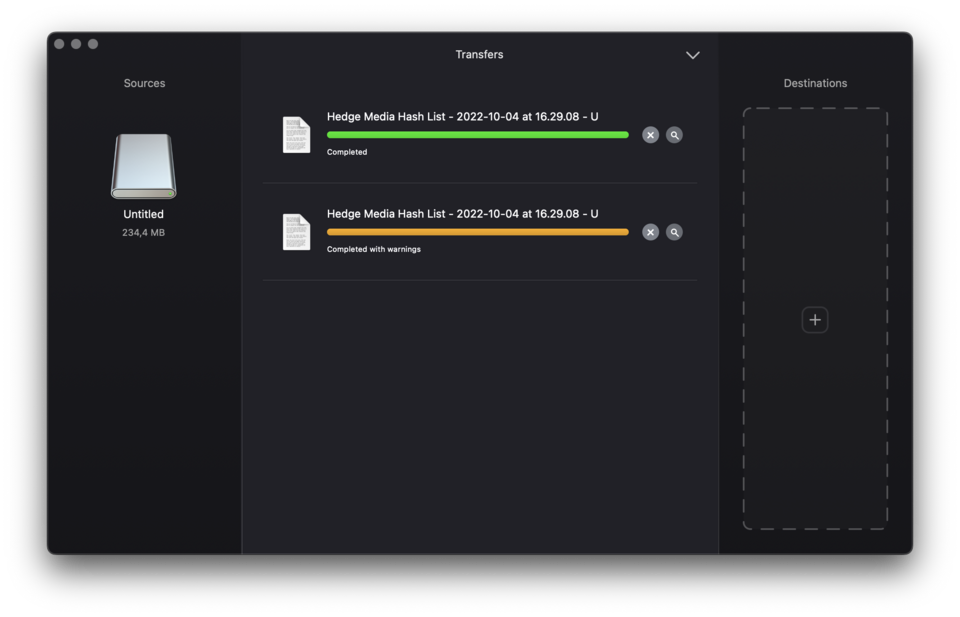
Task: Click the Destinations panel header
Action: 814,83
